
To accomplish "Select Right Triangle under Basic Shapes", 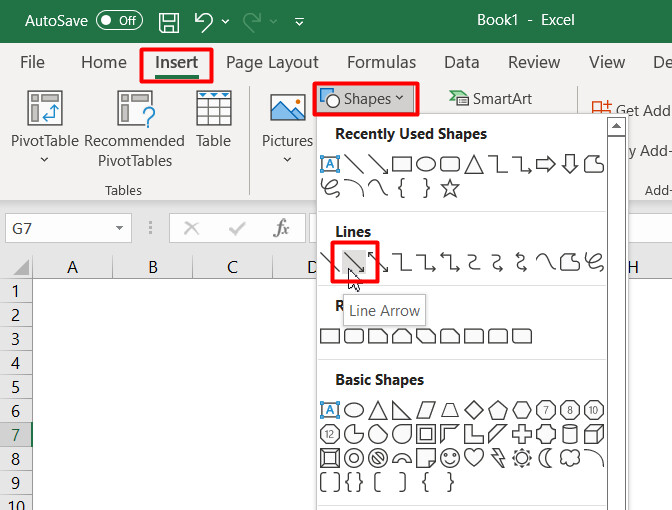I will [x=402, y=410].
